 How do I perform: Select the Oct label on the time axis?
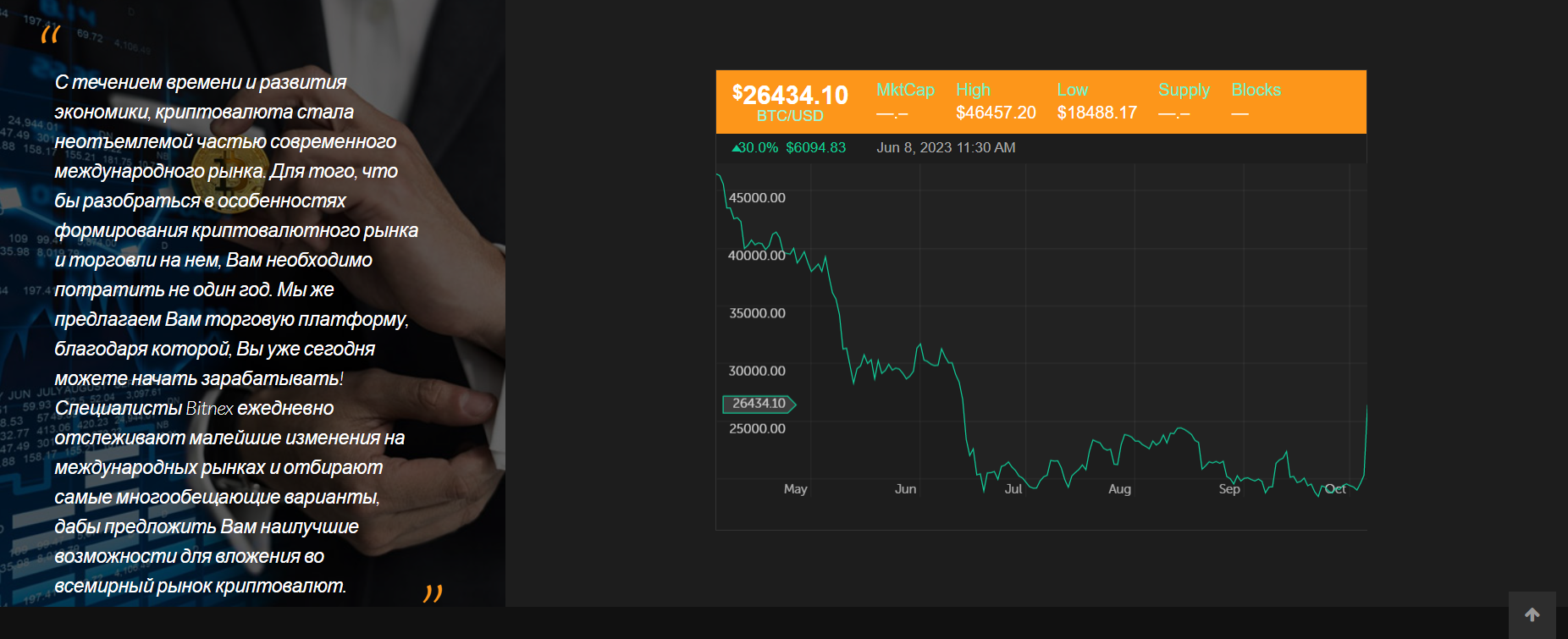coord(1336,488)
